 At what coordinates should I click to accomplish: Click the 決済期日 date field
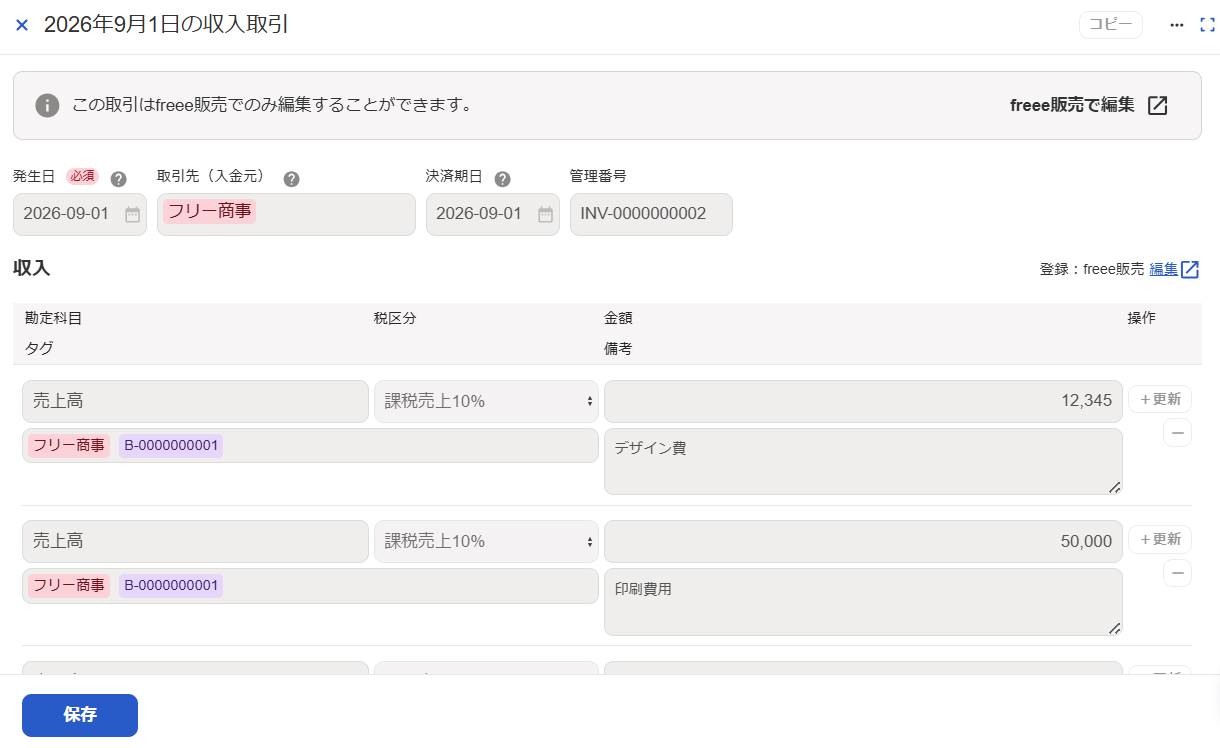[493, 214]
